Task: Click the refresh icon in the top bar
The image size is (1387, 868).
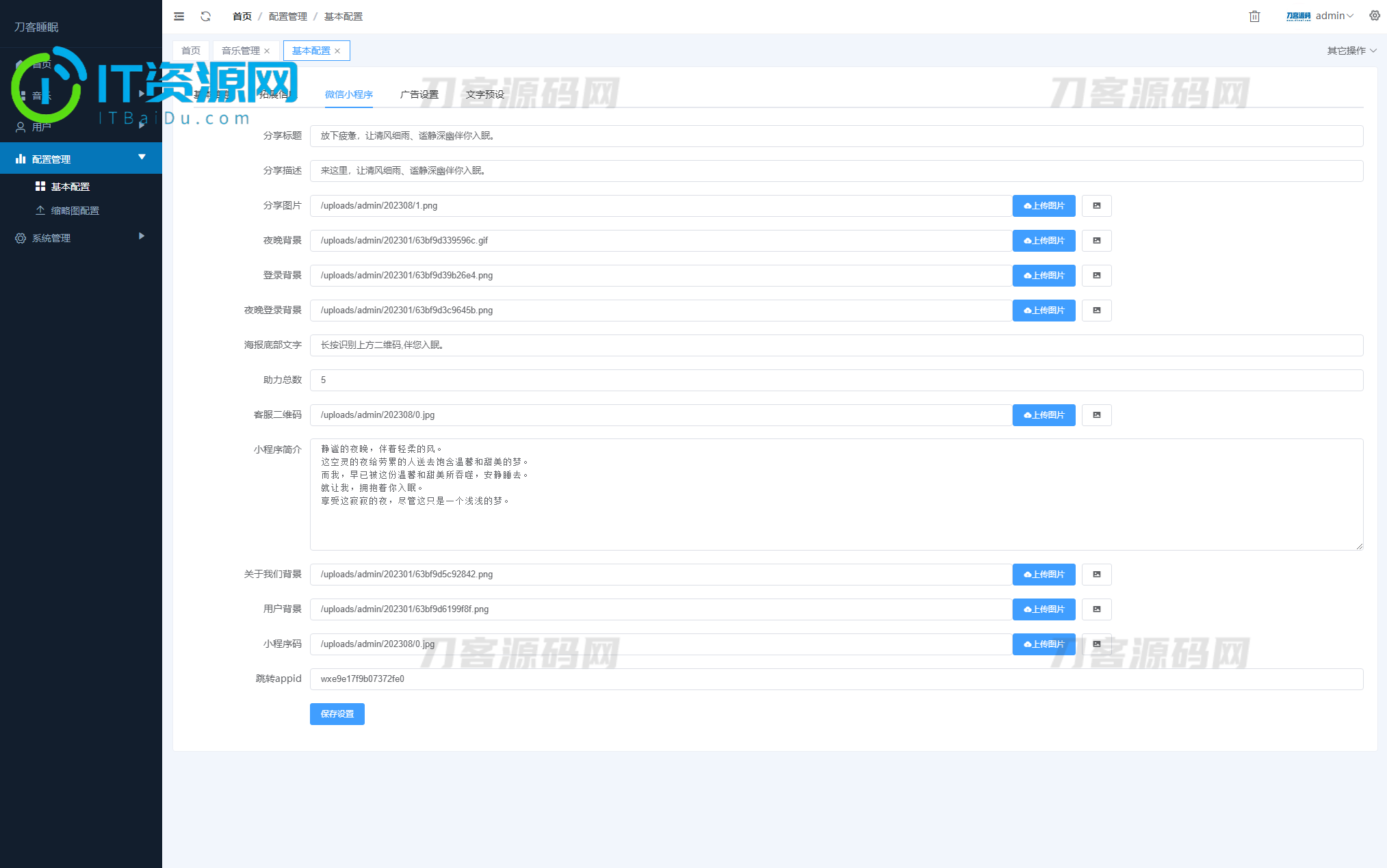Action: coord(205,16)
